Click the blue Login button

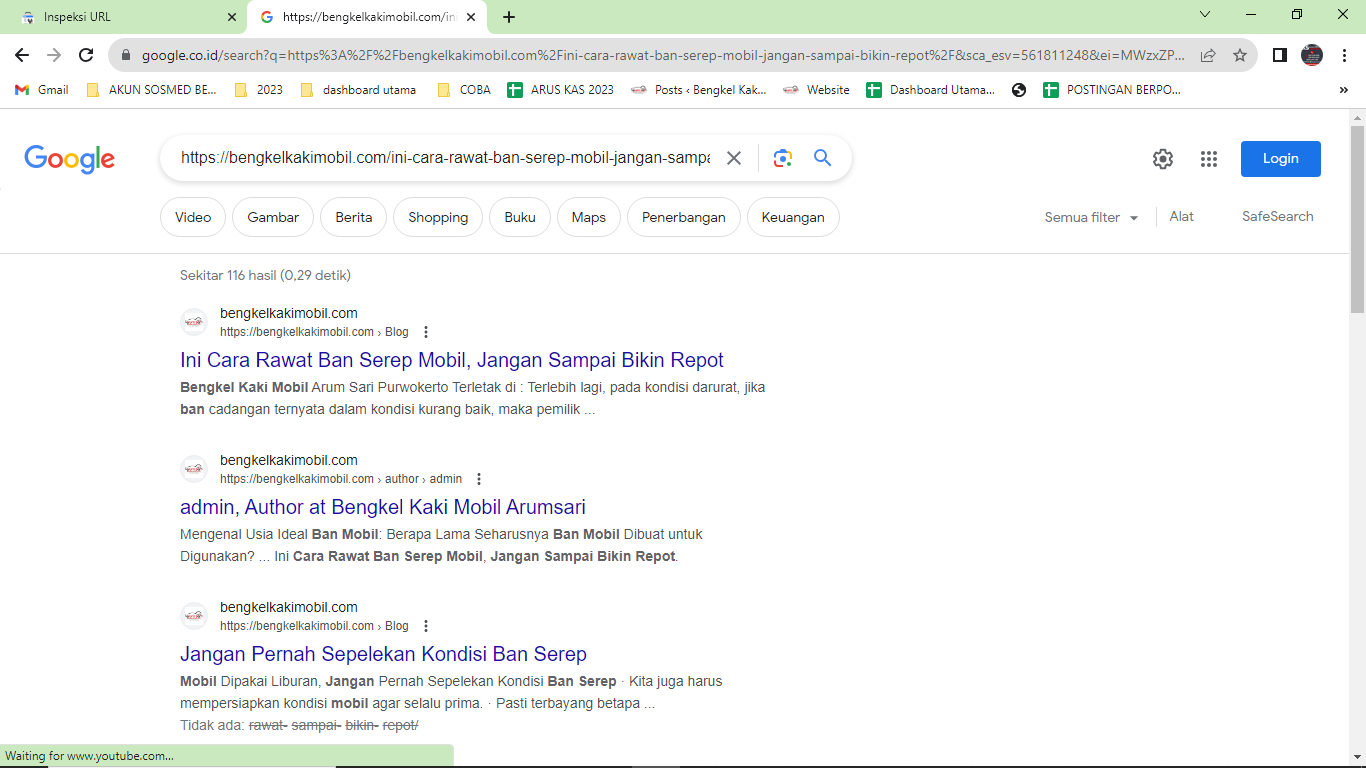click(1281, 159)
